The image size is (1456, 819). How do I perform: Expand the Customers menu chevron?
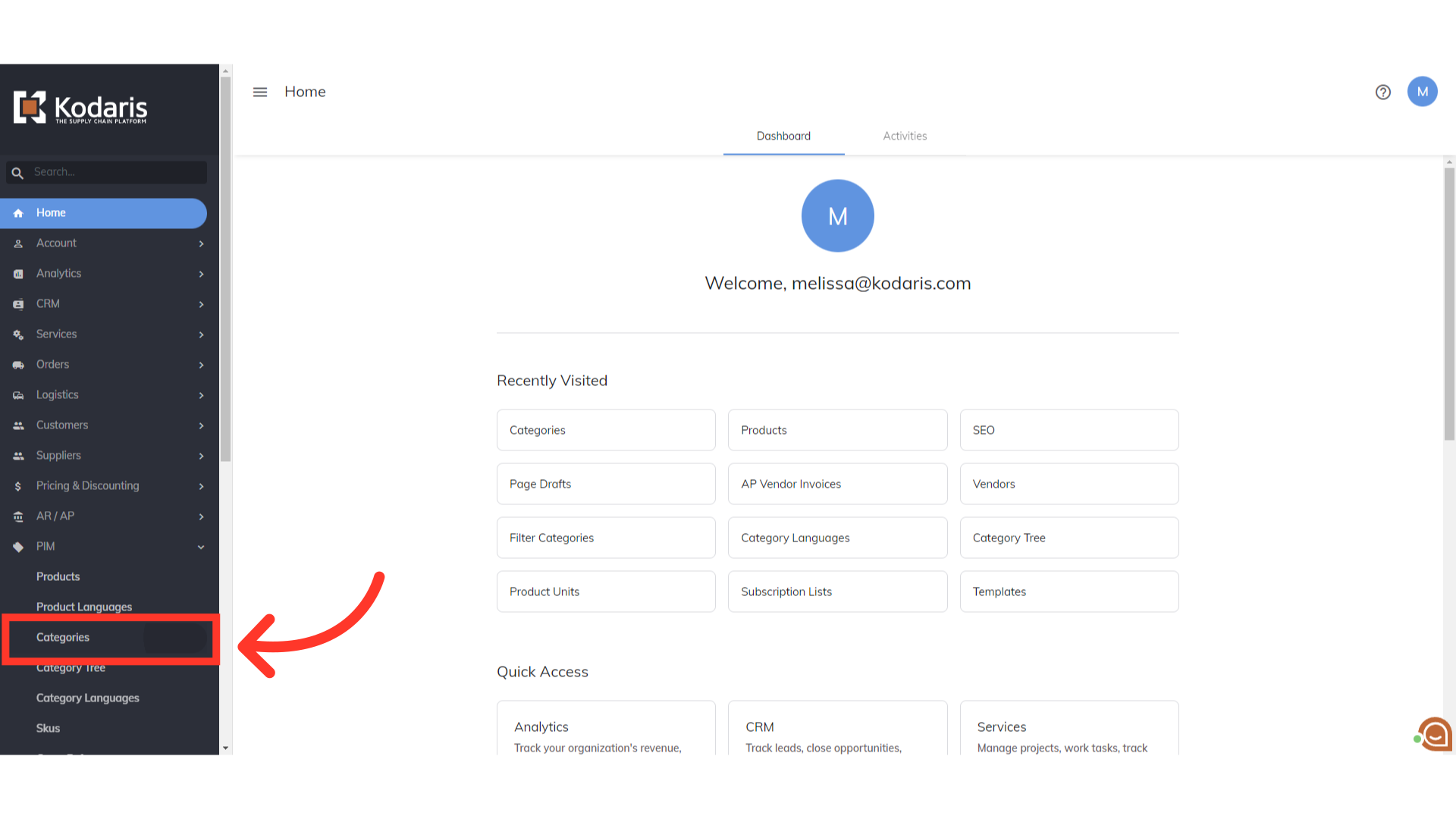(201, 425)
